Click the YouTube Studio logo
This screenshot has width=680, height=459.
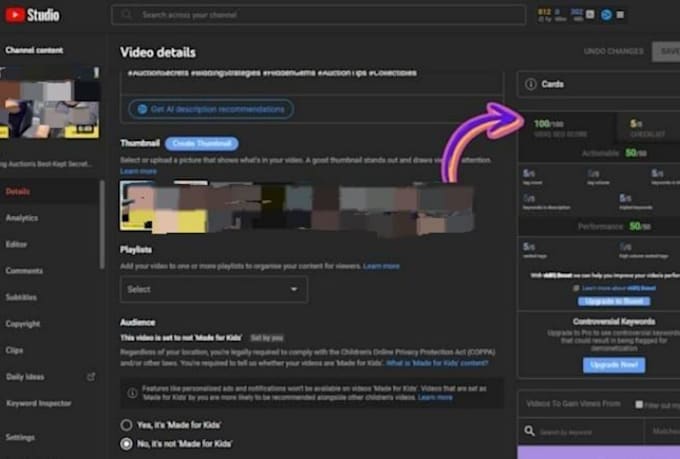pyautogui.click(x=32, y=15)
